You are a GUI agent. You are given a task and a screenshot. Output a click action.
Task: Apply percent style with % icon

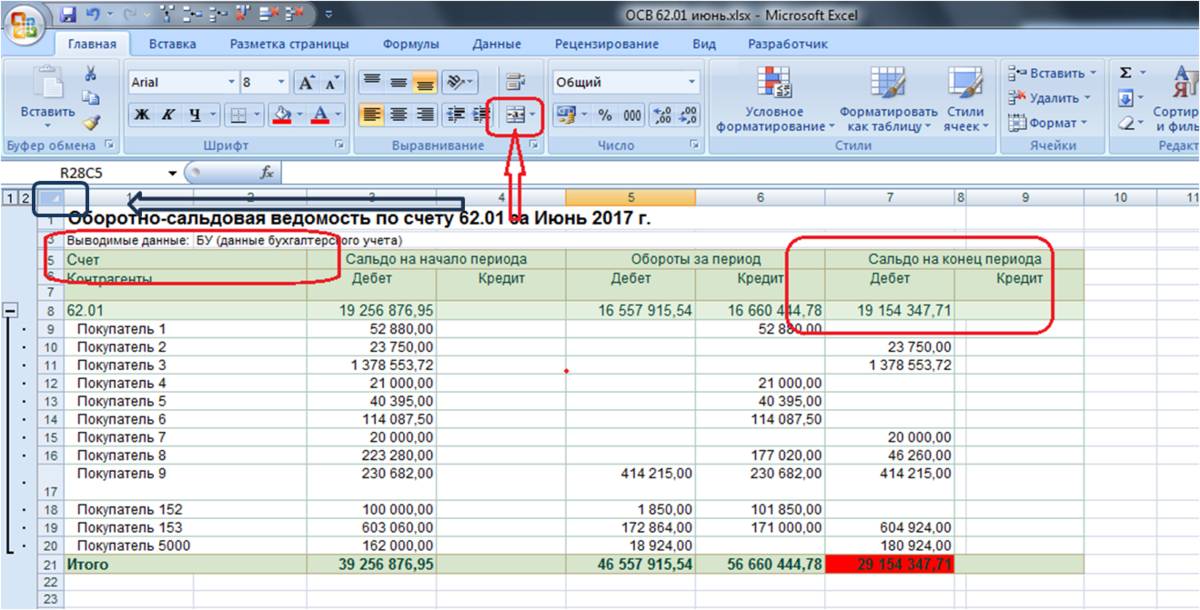[605, 115]
